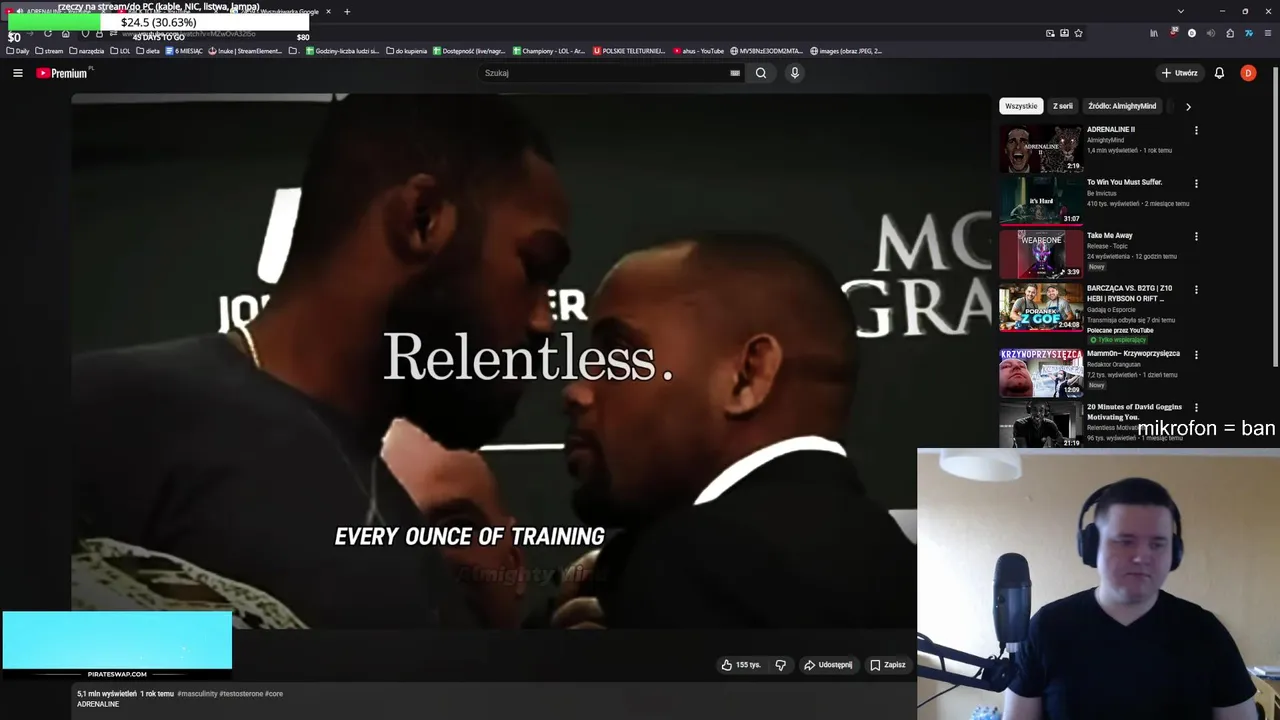Select the Z serii filter chip
The width and height of the screenshot is (1280, 720).
click(1062, 106)
